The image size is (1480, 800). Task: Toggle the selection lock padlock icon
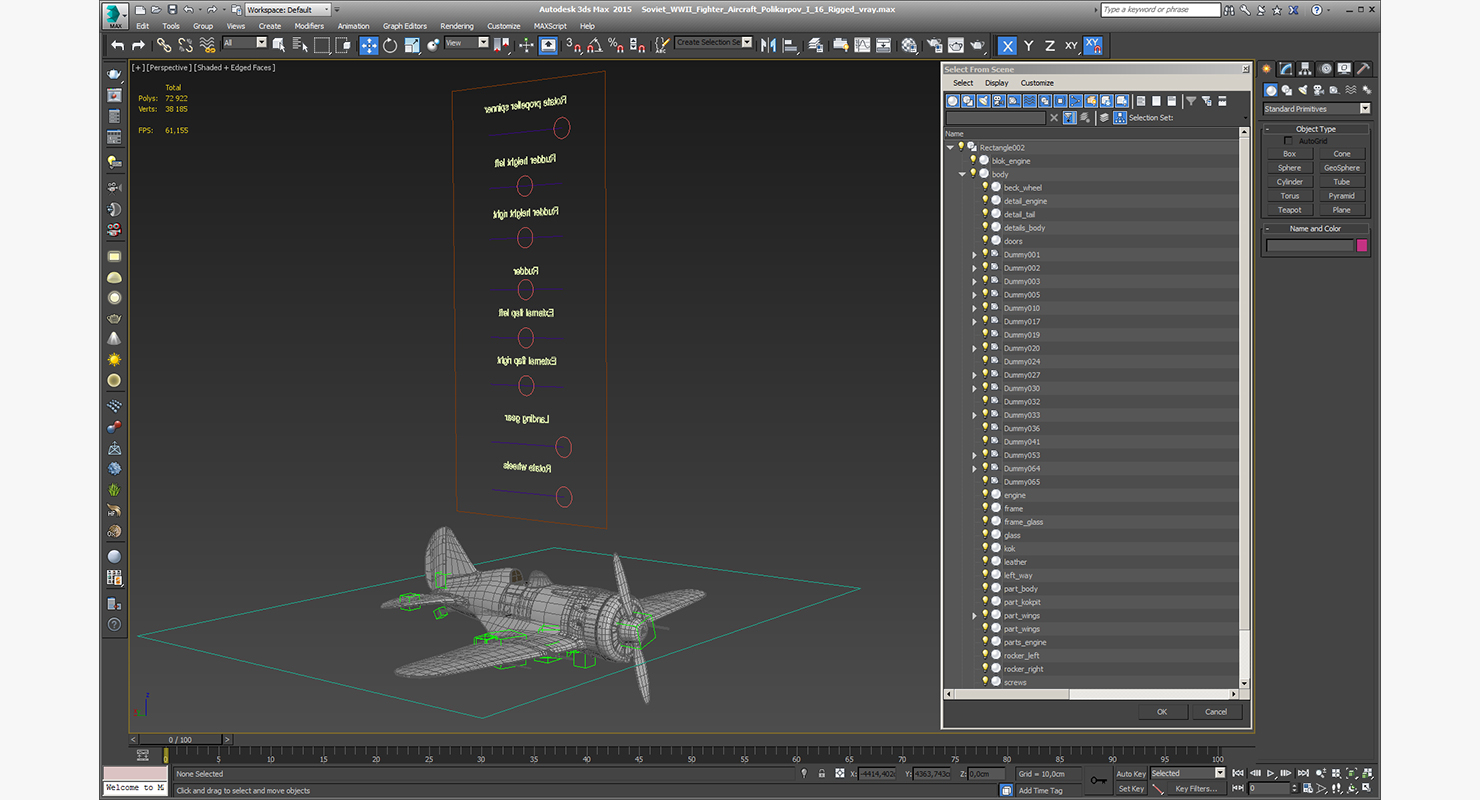click(822, 774)
